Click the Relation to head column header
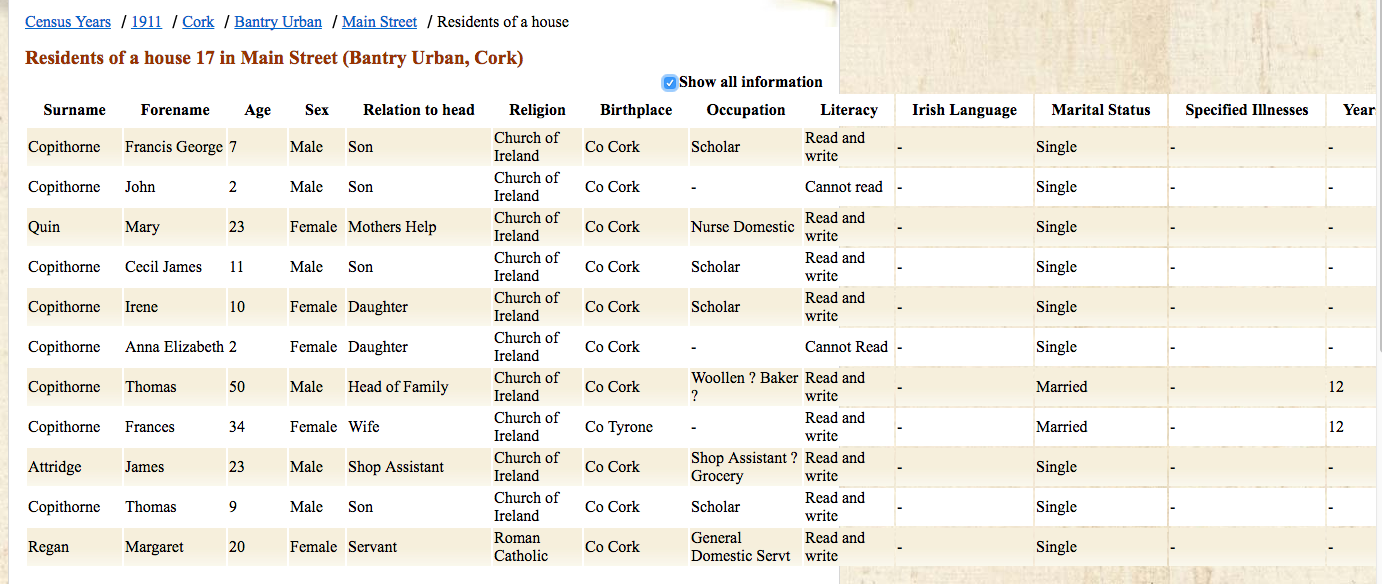 click(x=418, y=110)
